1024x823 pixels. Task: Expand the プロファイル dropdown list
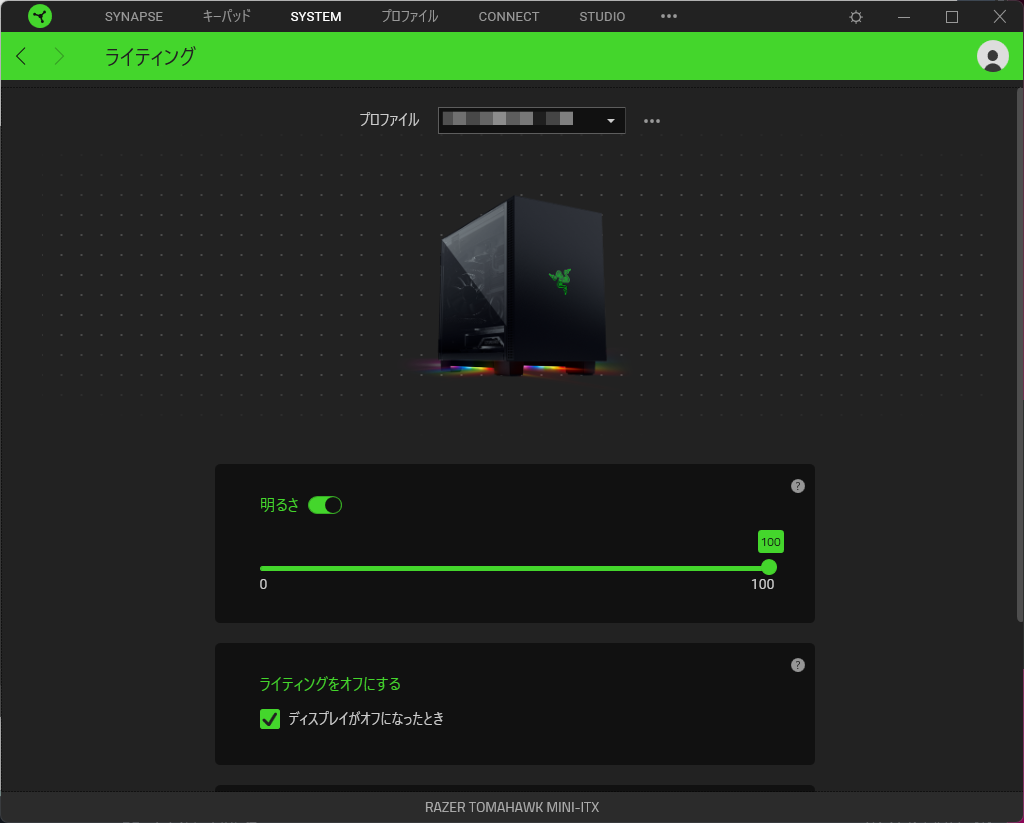pyautogui.click(x=611, y=121)
